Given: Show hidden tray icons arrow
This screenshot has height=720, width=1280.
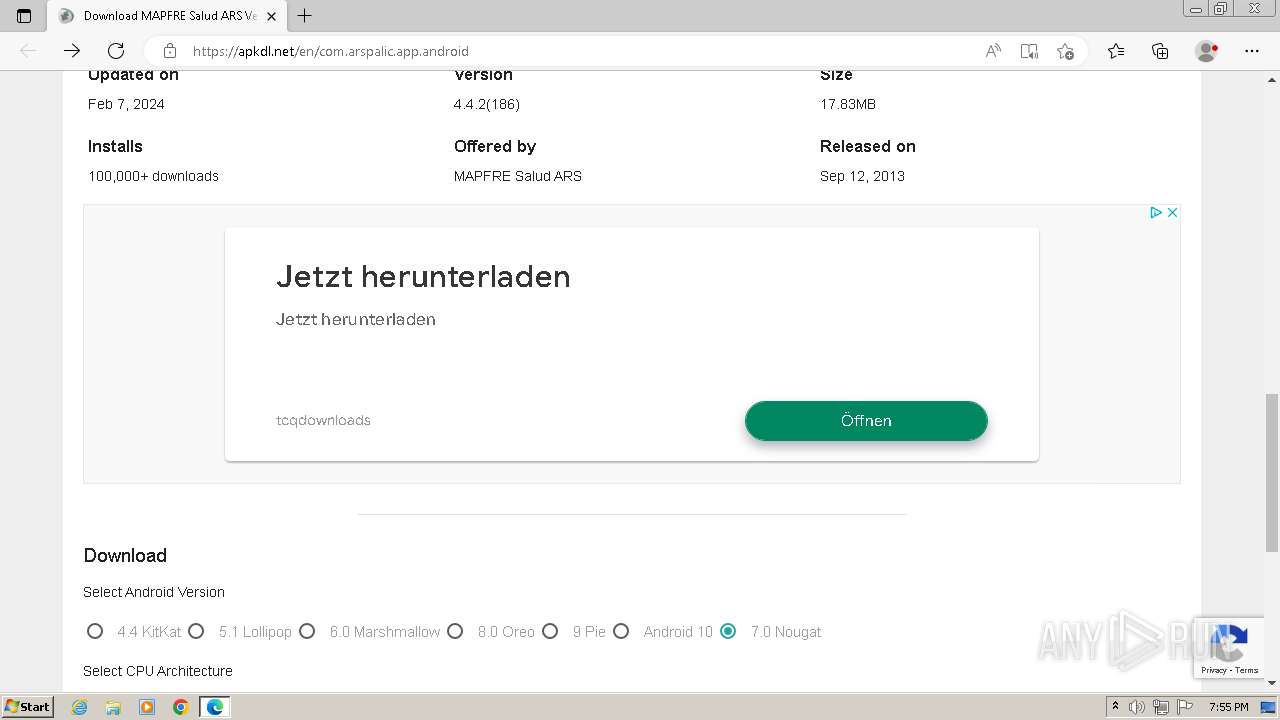Looking at the screenshot, I should [1115, 707].
